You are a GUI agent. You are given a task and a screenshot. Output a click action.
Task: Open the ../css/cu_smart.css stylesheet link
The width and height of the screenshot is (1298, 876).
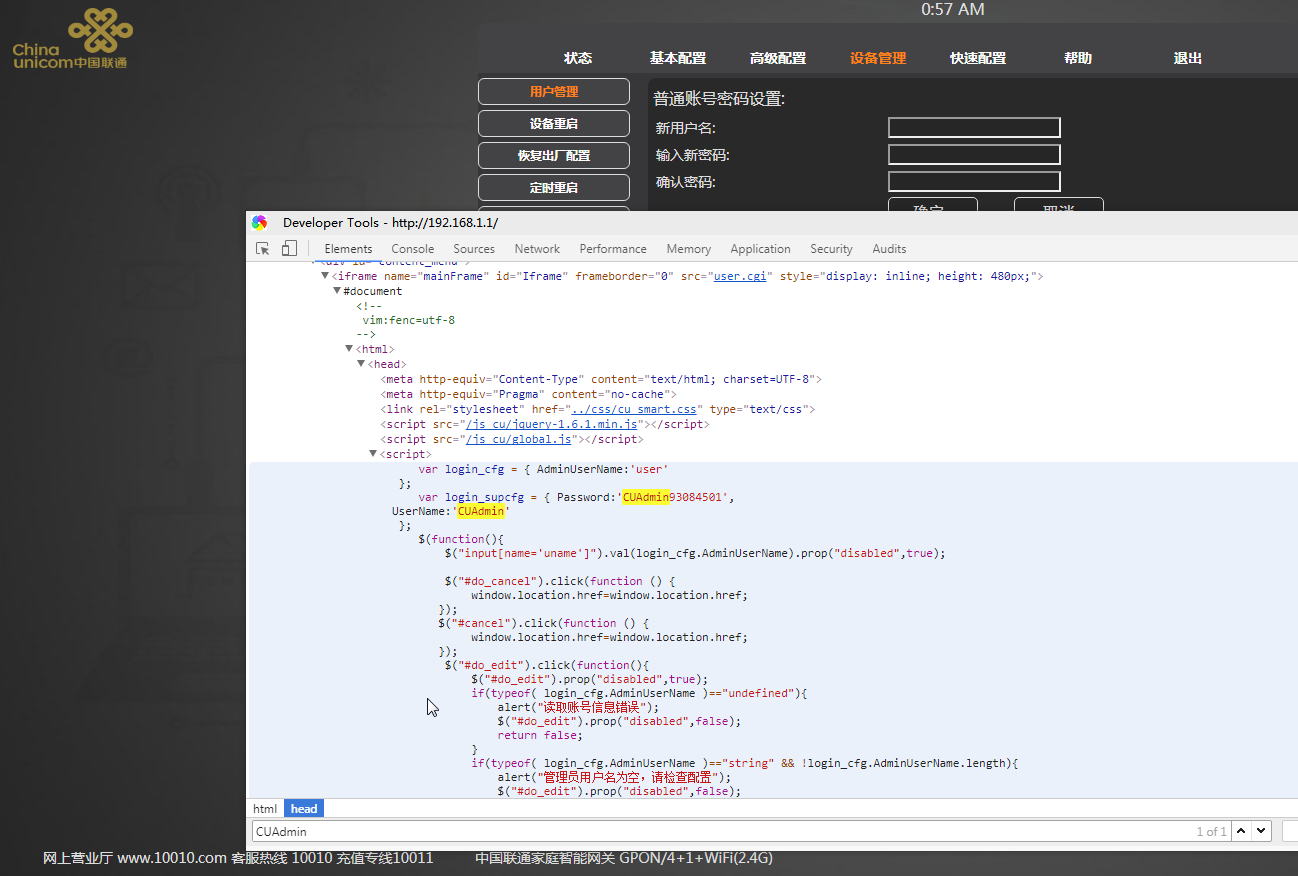click(x=633, y=409)
